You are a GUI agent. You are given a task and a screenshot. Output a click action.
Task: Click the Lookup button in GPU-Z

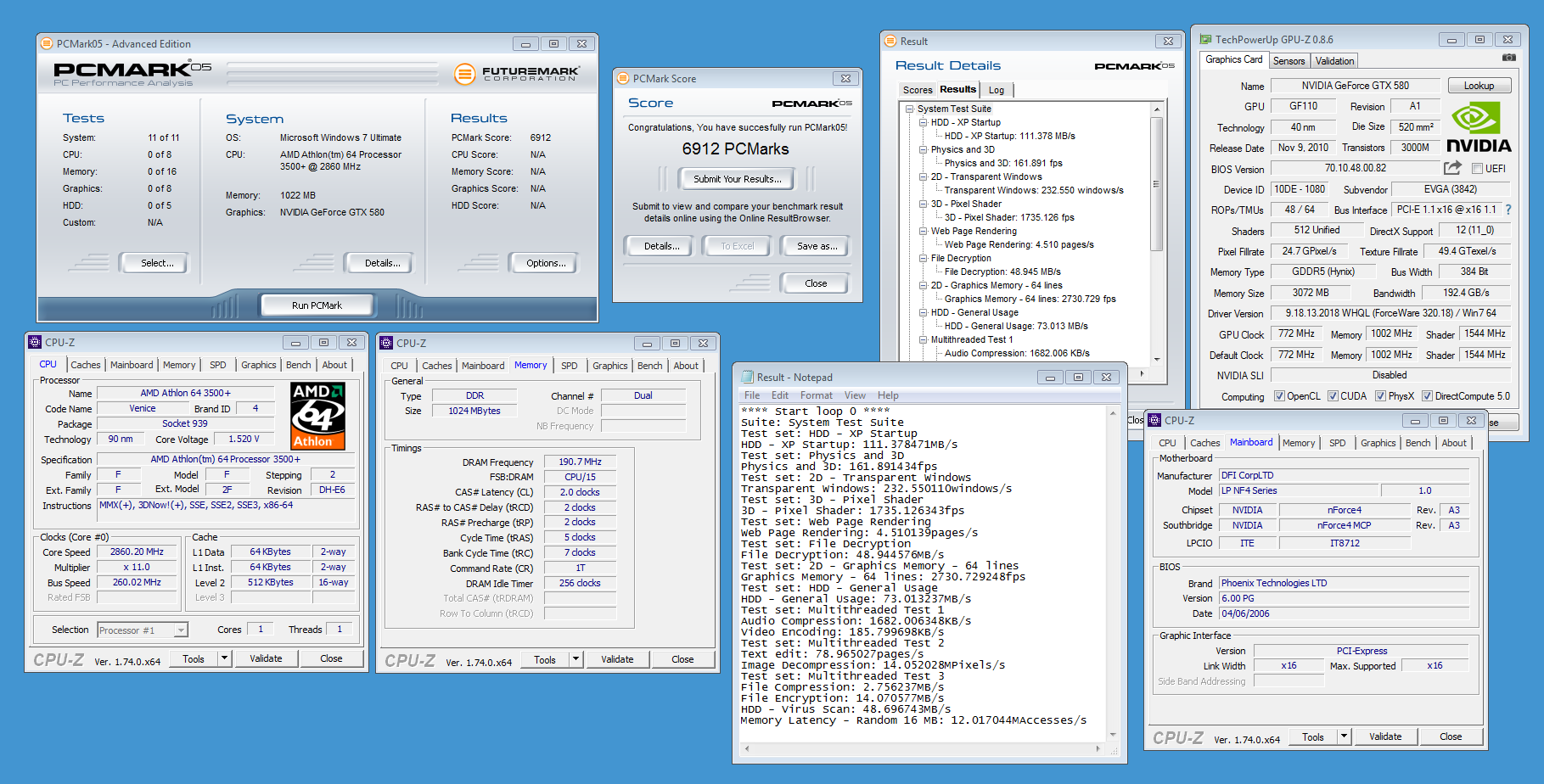click(x=1478, y=86)
